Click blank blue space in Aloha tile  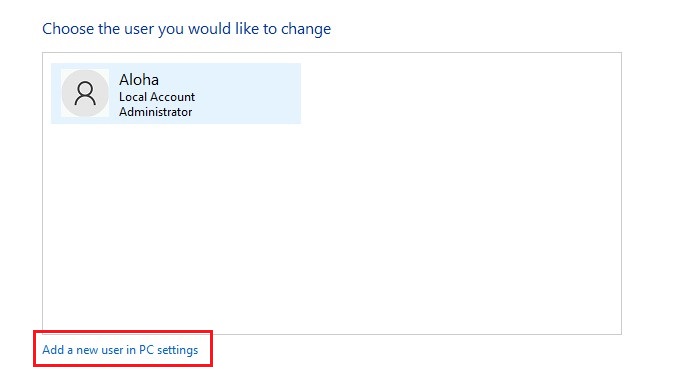pos(249,93)
